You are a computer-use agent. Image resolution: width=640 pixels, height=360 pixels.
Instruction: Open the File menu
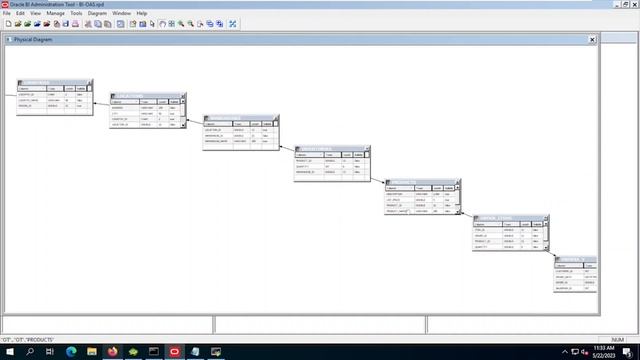tap(7, 13)
